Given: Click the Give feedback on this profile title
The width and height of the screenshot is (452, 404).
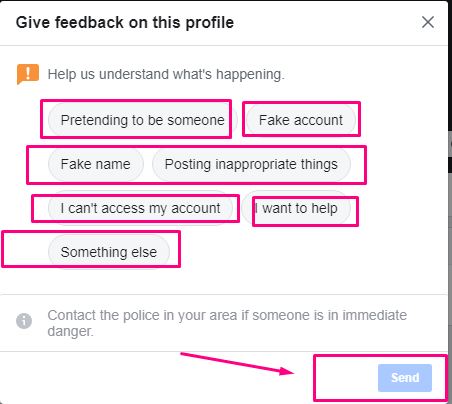Looking at the screenshot, I should (x=125, y=23).
